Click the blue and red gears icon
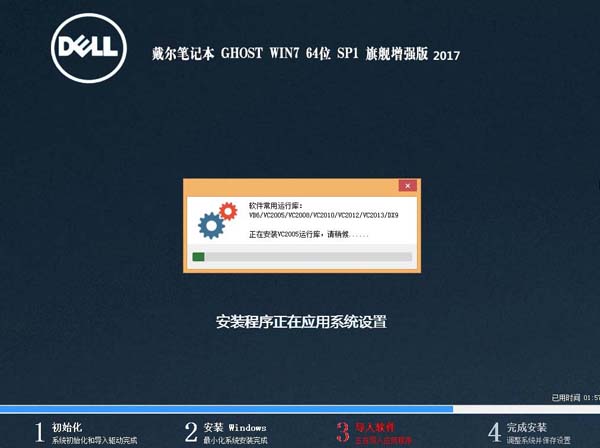 point(217,220)
